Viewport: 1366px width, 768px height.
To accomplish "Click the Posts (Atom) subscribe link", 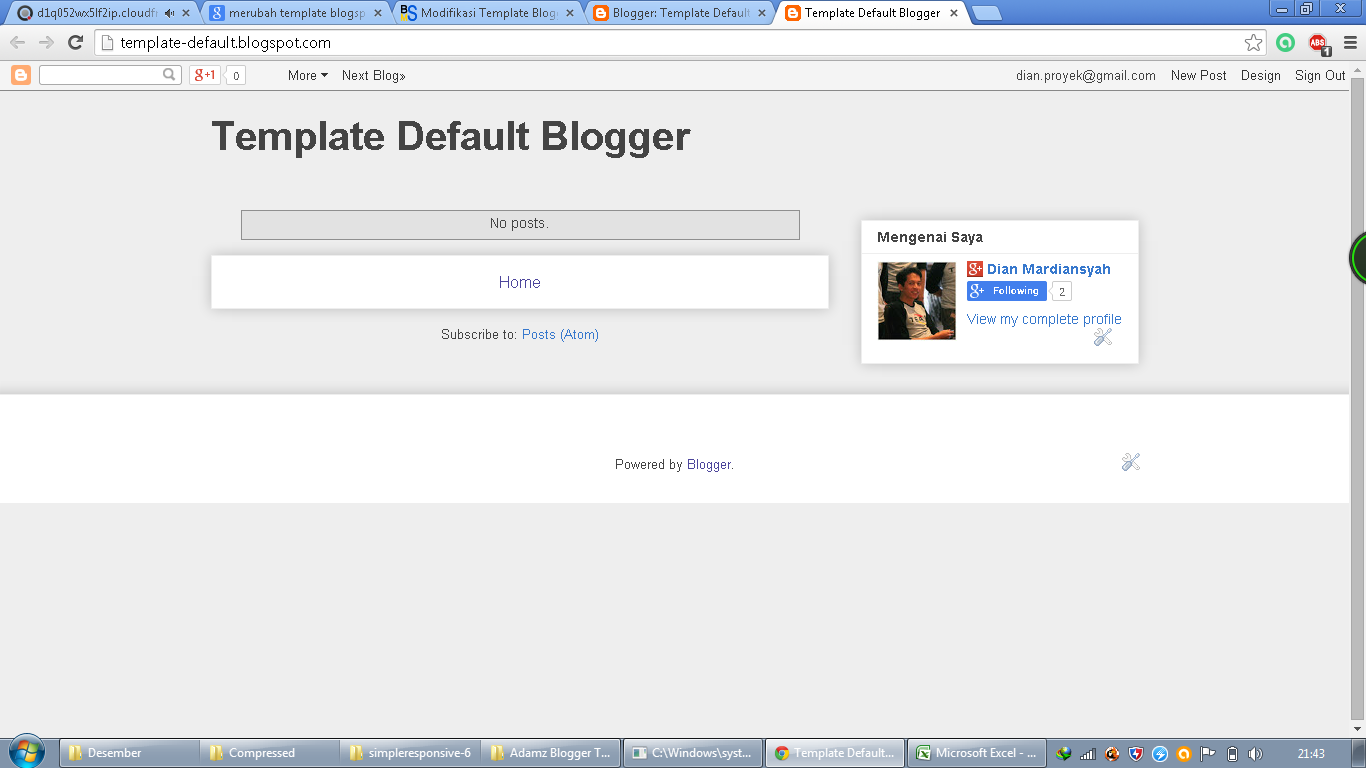I will point(559,334).
